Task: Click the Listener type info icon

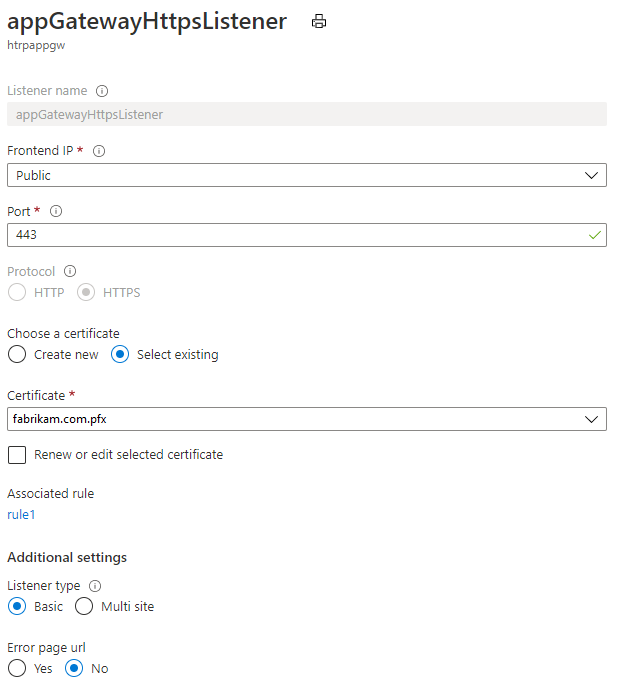Action: (96, 586)
